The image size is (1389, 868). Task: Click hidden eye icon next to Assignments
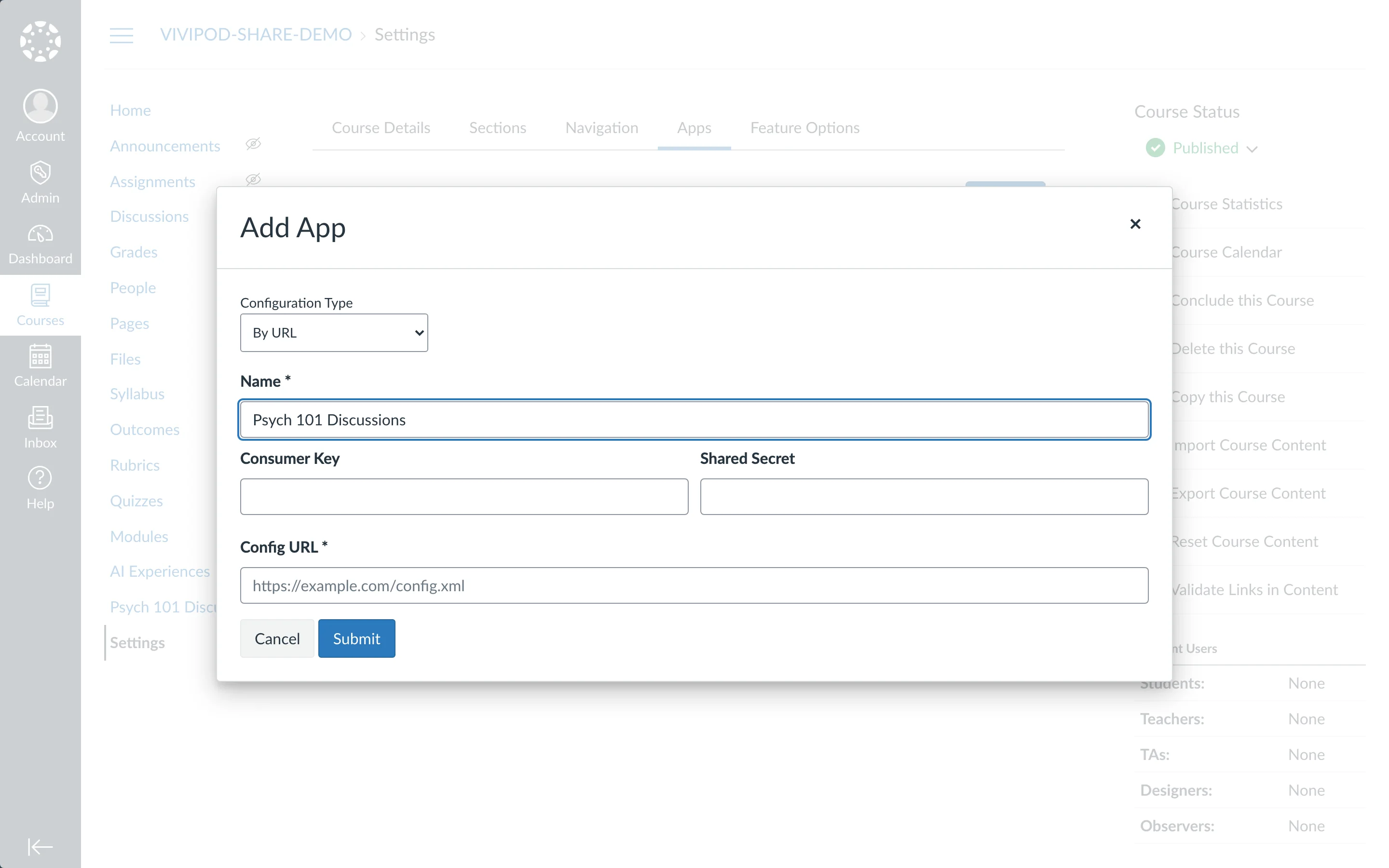253,179
